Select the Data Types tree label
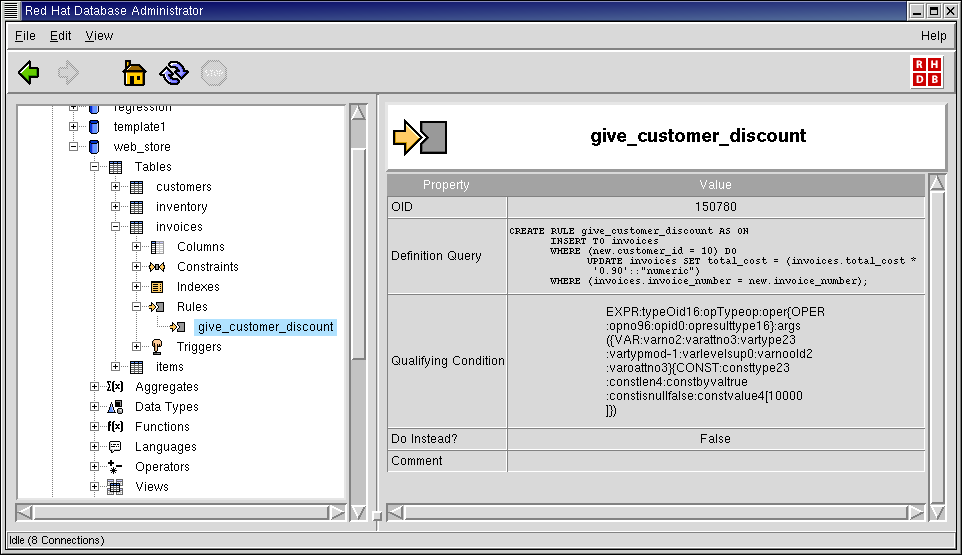The image size is (962, 555). [x=167, y=407]
